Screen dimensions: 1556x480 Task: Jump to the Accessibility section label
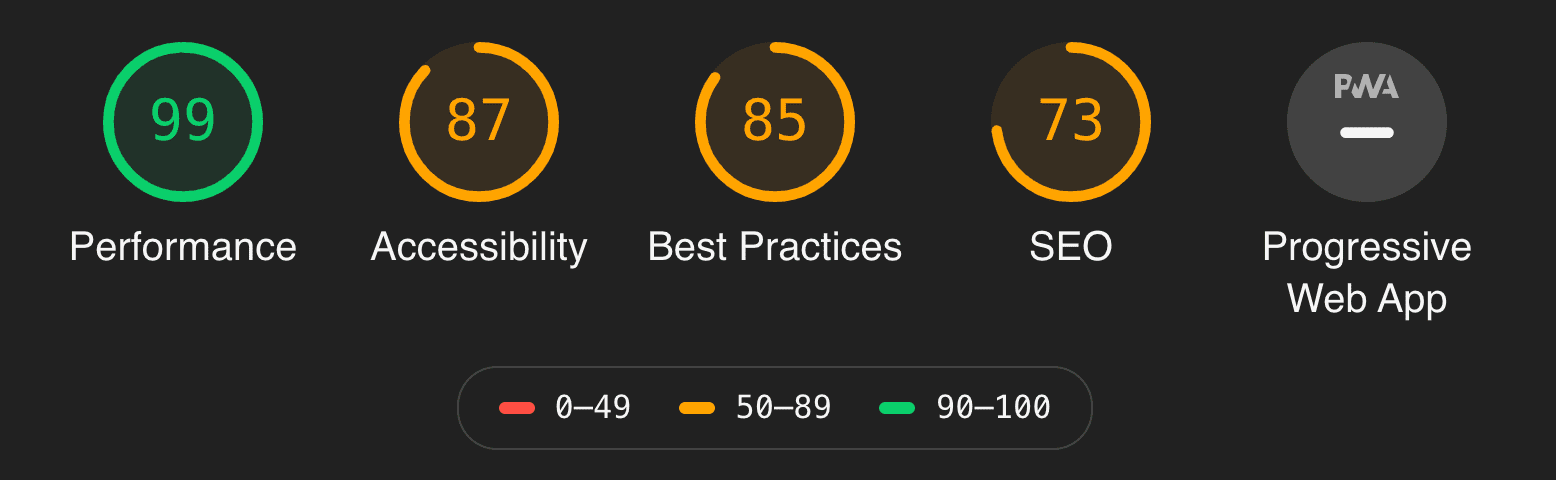click(x=479, y=247)
